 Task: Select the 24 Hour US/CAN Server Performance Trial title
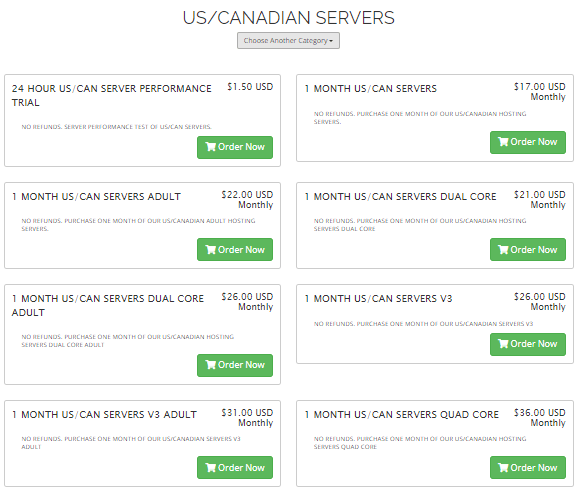(112, 95)
